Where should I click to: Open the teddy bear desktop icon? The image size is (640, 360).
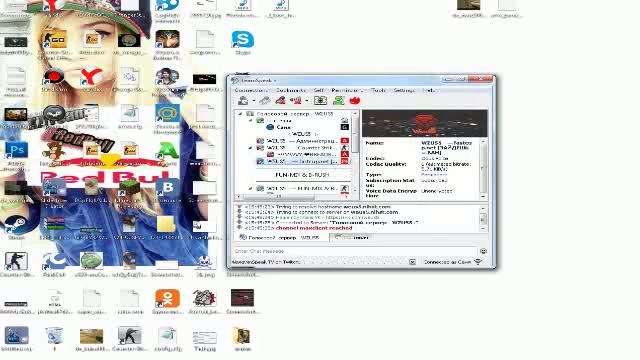coord(54,153)
